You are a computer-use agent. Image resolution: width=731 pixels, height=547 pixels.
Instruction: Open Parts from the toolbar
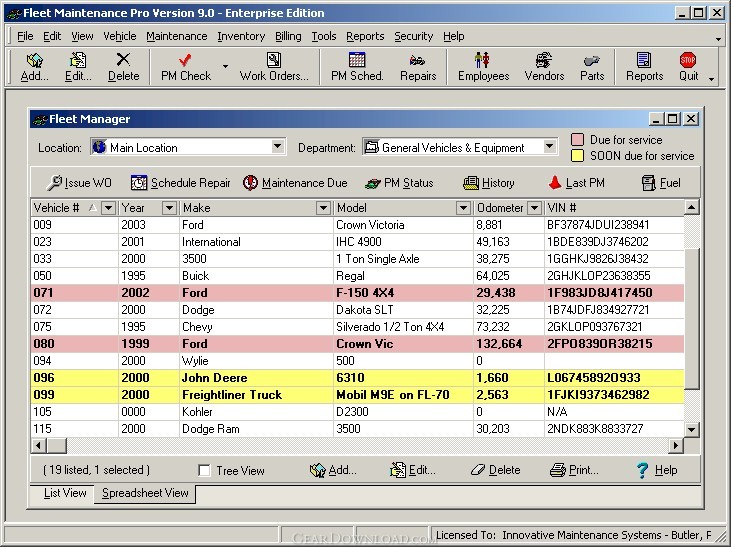(592, 67)
